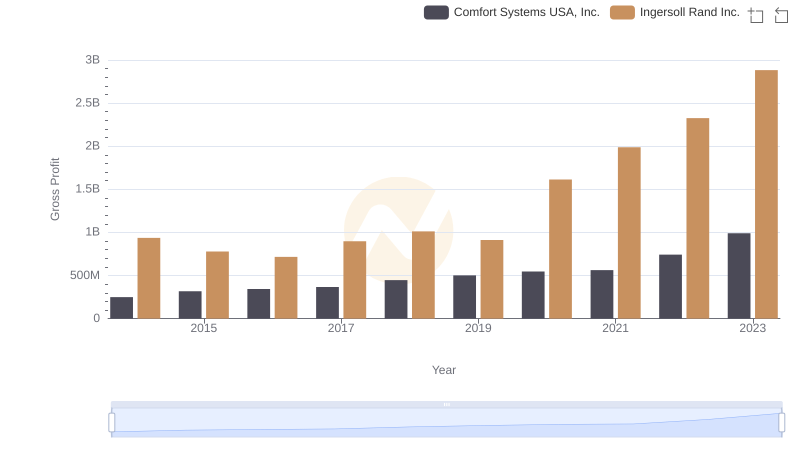Click the Year axis title
The image size is (800, 461).
(x=444, y=370)
